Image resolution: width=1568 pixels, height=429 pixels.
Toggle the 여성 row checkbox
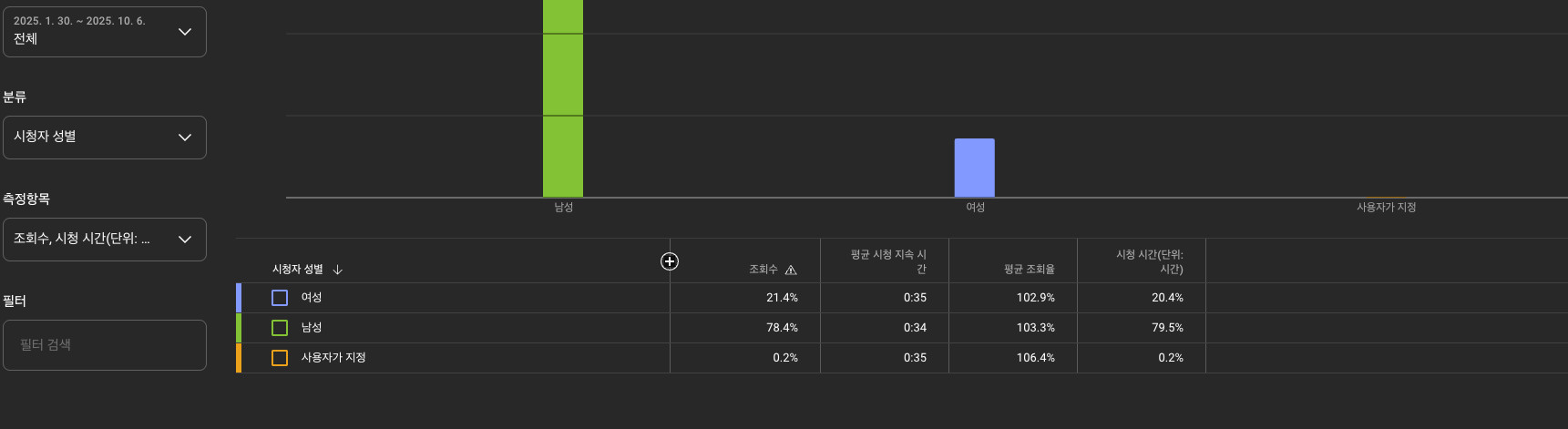pos(280,298)
